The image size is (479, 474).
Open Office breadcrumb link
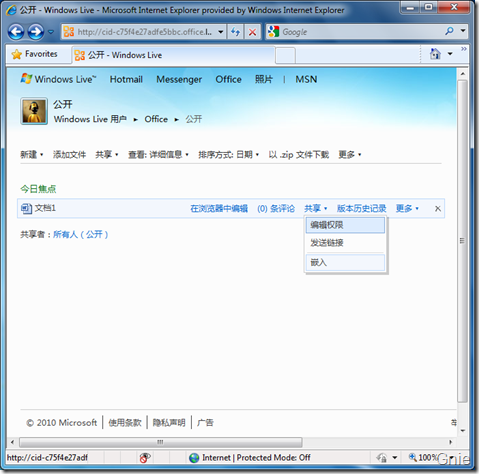(156, 119)
